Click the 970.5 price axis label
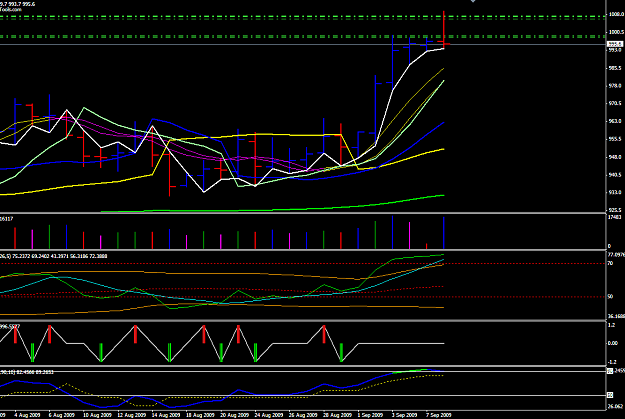Viewport: 625px width, 419px height. tap(617, 104)
